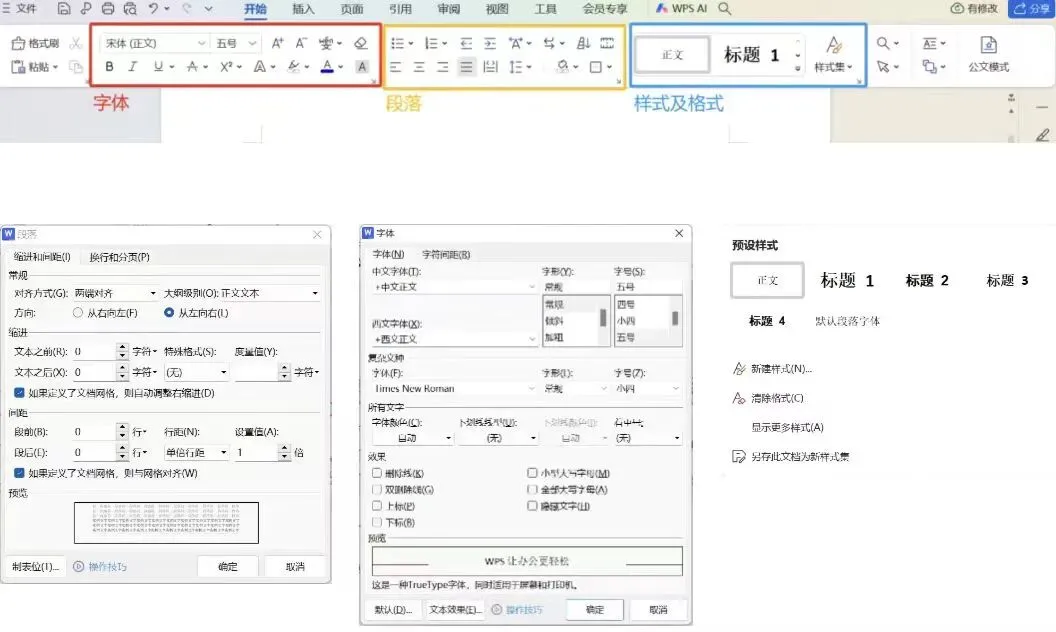Click the Paste (粘贴) icon
This screenshot has width=1056, height=632.
click(19, 67)
